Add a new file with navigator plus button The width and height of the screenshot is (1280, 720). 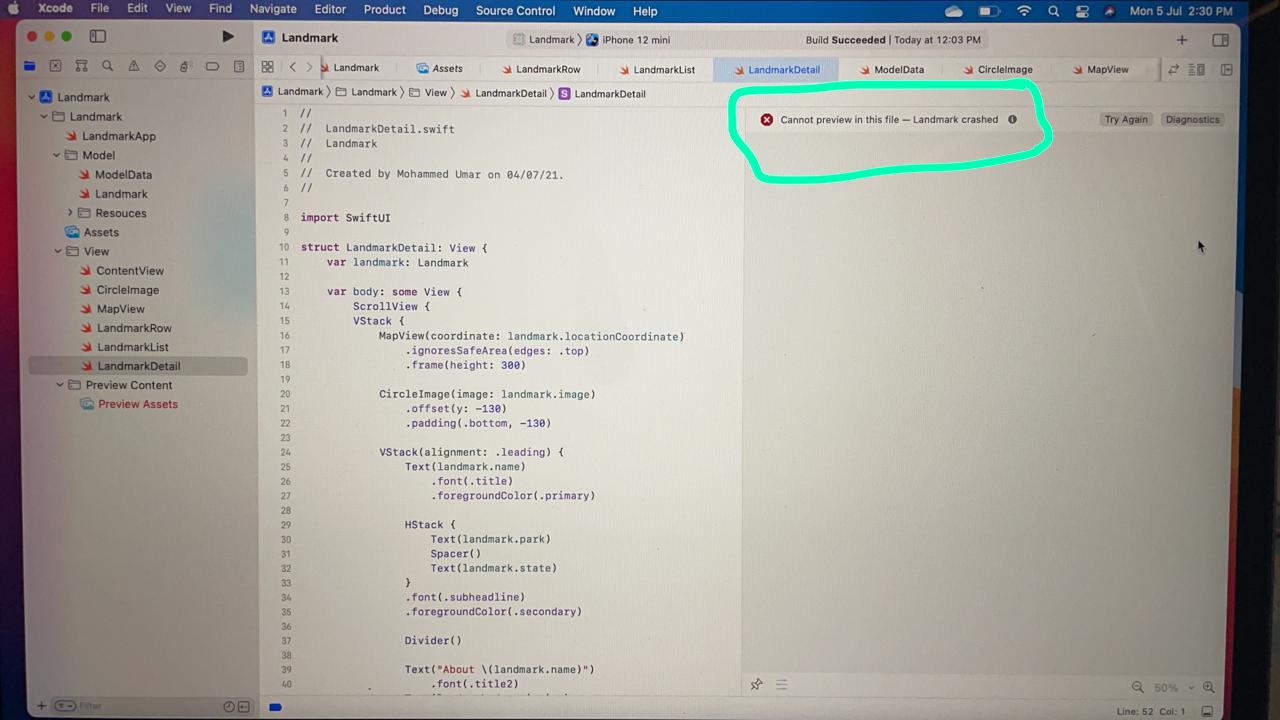[x=41, y=706]
